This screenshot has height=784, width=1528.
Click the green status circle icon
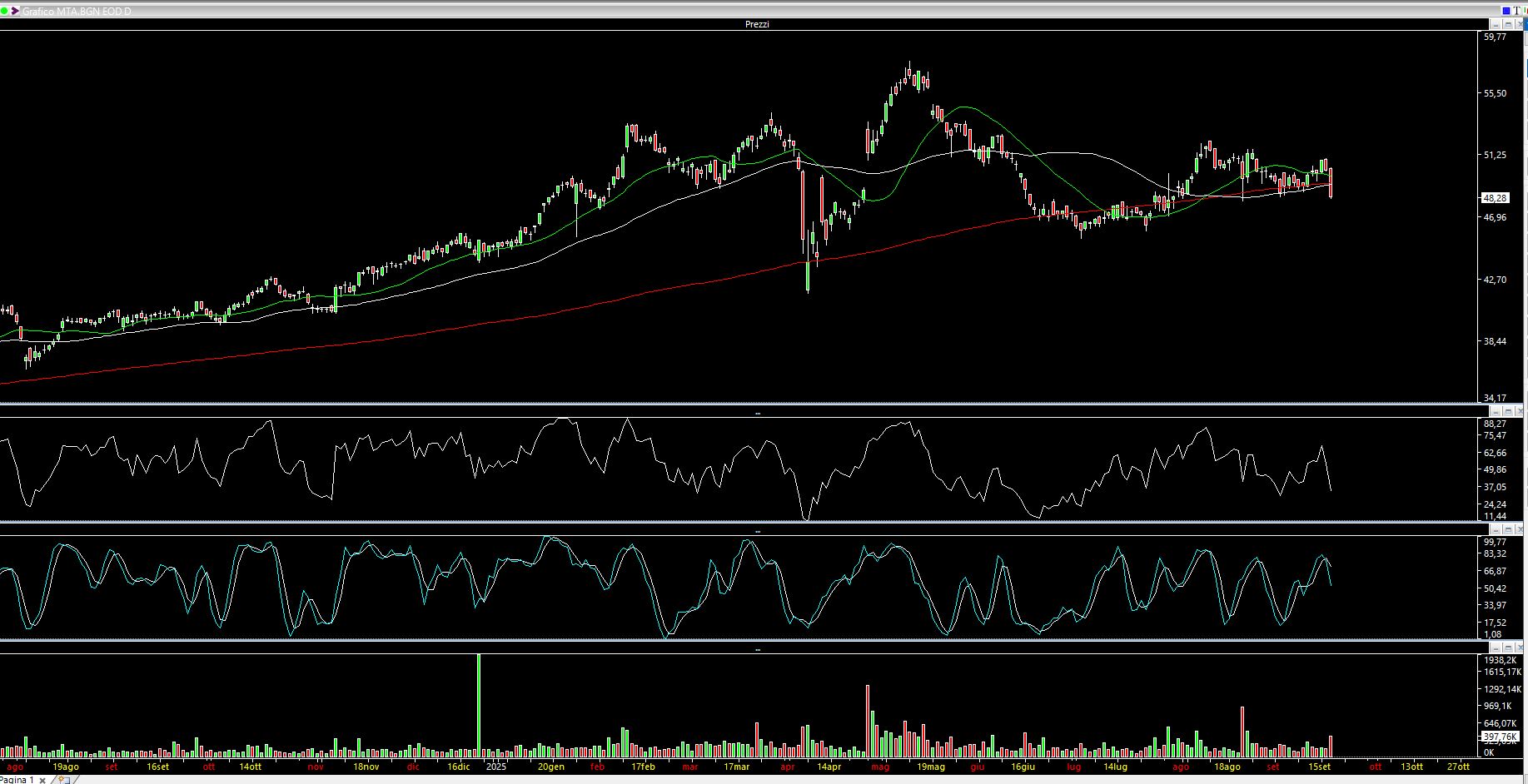5,11
